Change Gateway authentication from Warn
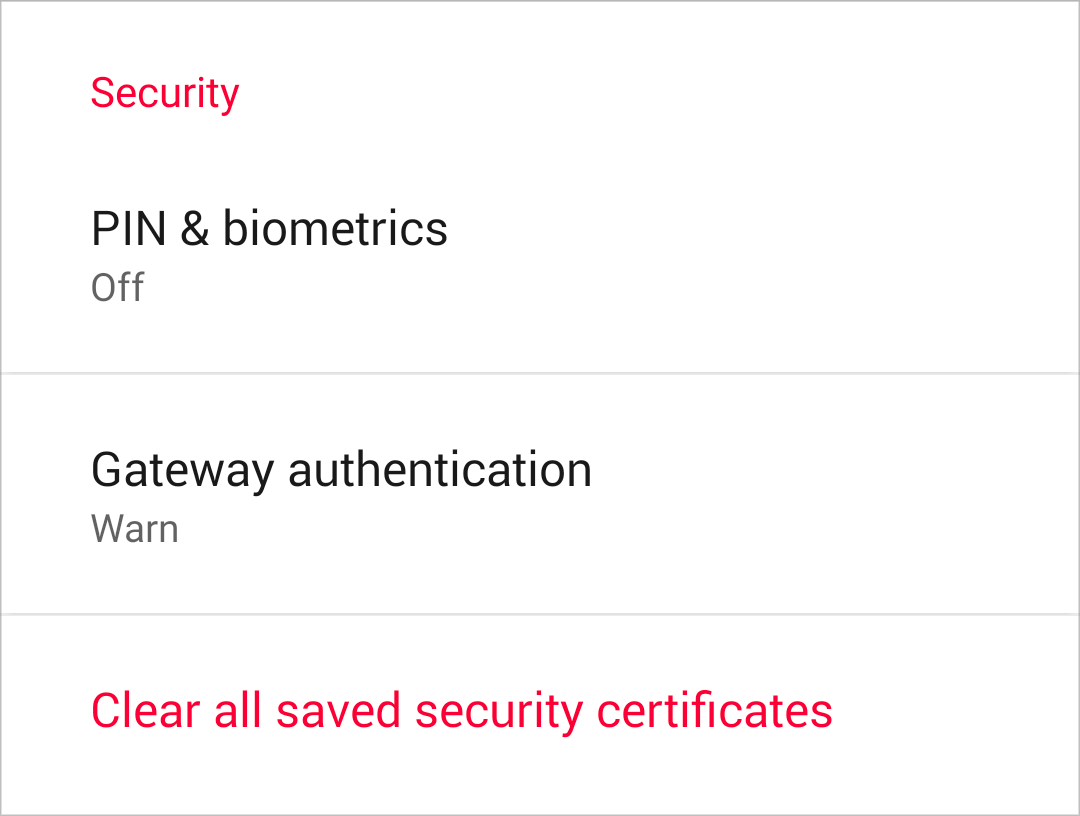Image resolution: width=1080 pixels, height=816 pixels. click(x=540, y=496)
